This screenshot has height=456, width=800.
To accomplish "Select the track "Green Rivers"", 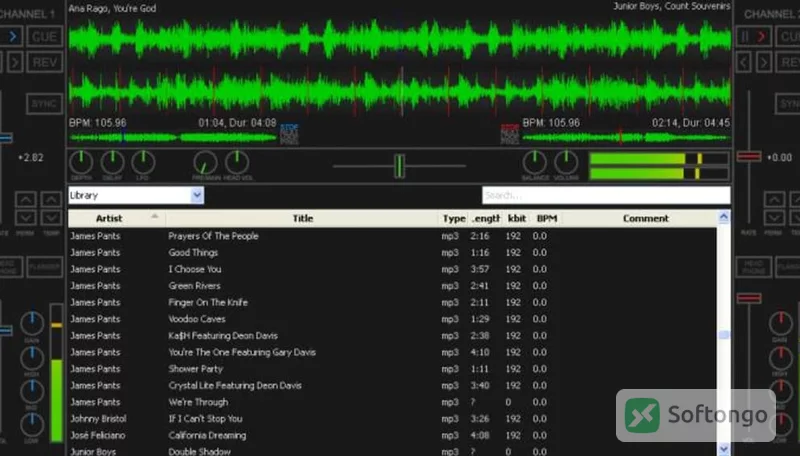I will [x=392, y=286].
